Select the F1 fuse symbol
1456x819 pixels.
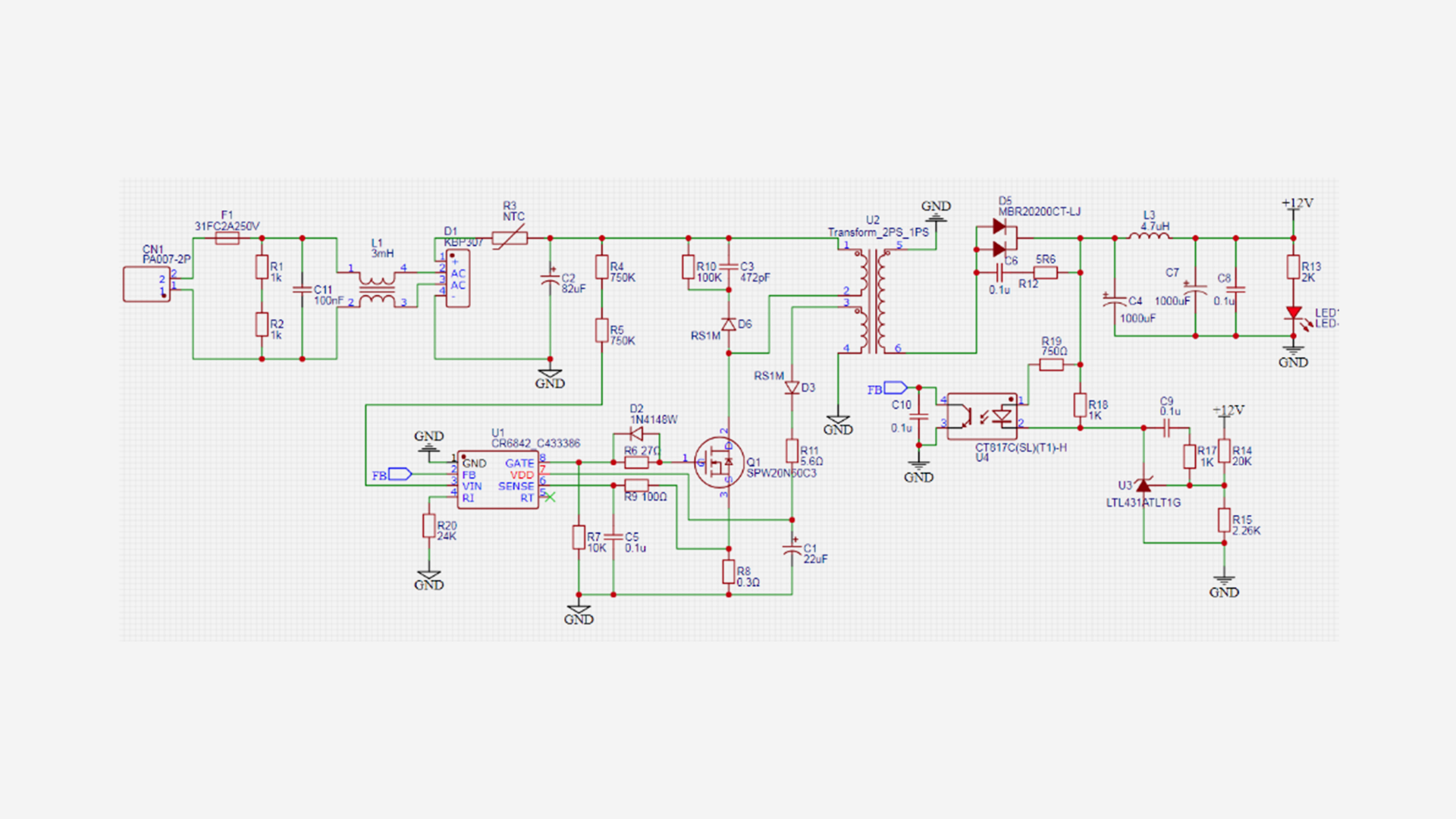227,238
